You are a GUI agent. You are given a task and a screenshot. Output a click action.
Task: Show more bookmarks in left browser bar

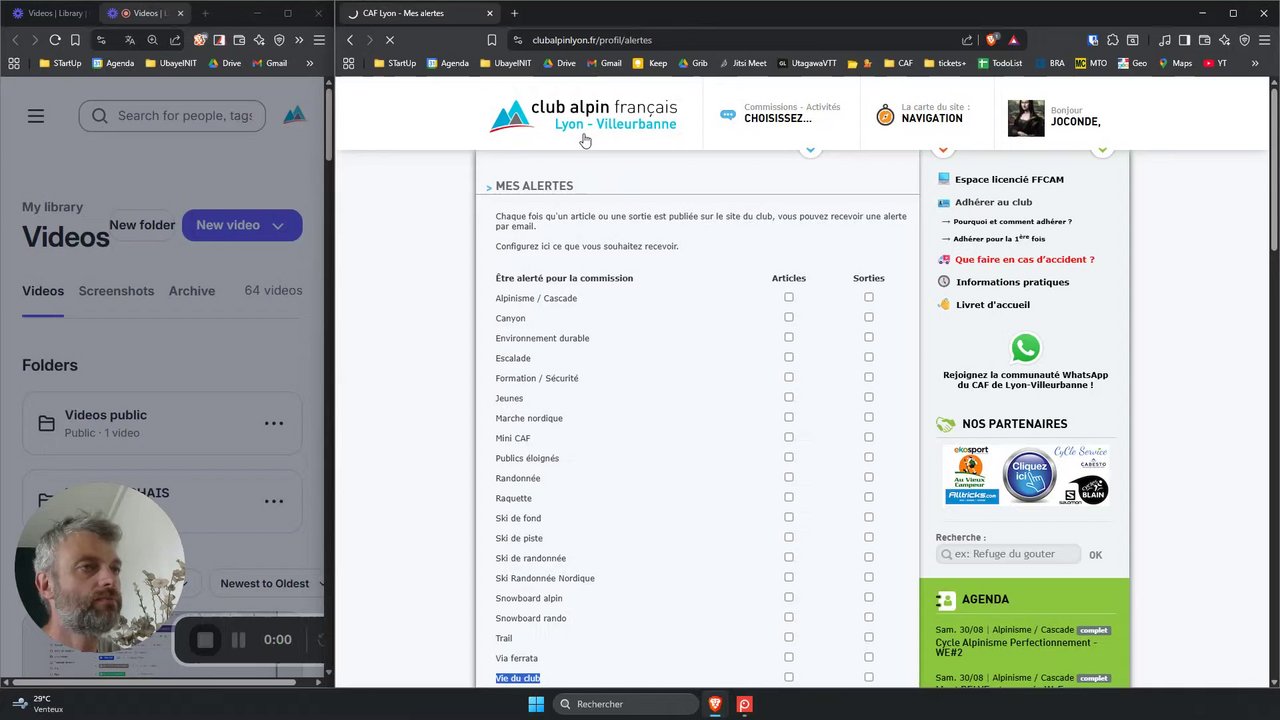tap(310, 63)
